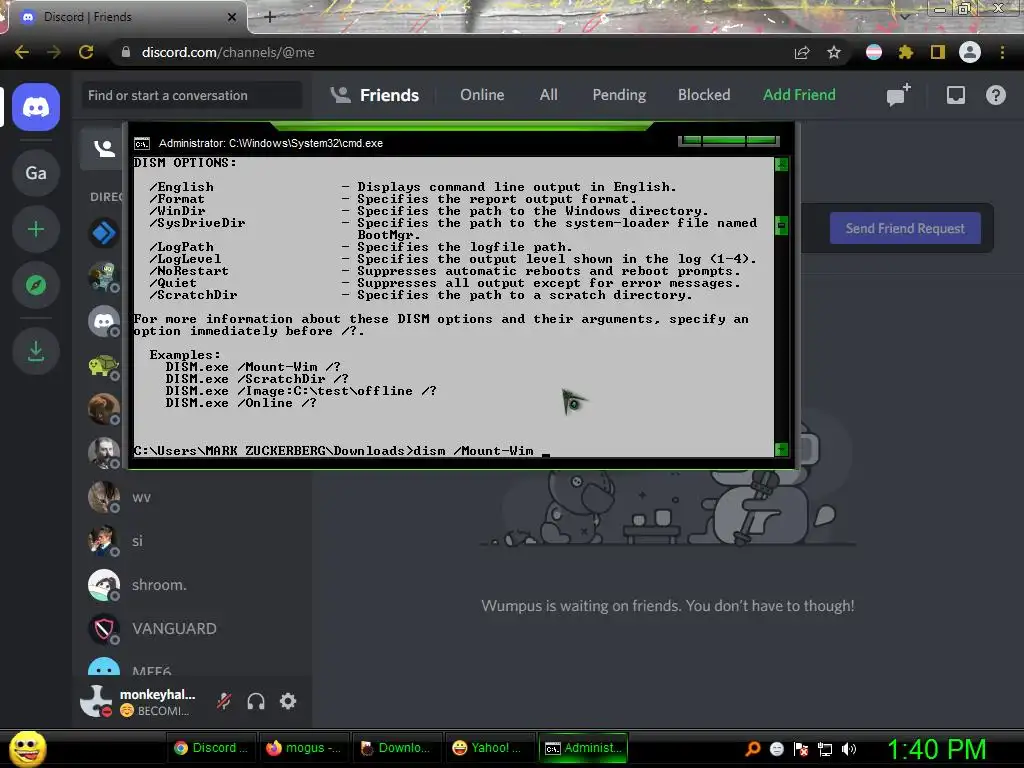Open the grey Discord-logo avatar direct message
Viewport: 1024px width, 768px height.
click(x=104, y=321)
